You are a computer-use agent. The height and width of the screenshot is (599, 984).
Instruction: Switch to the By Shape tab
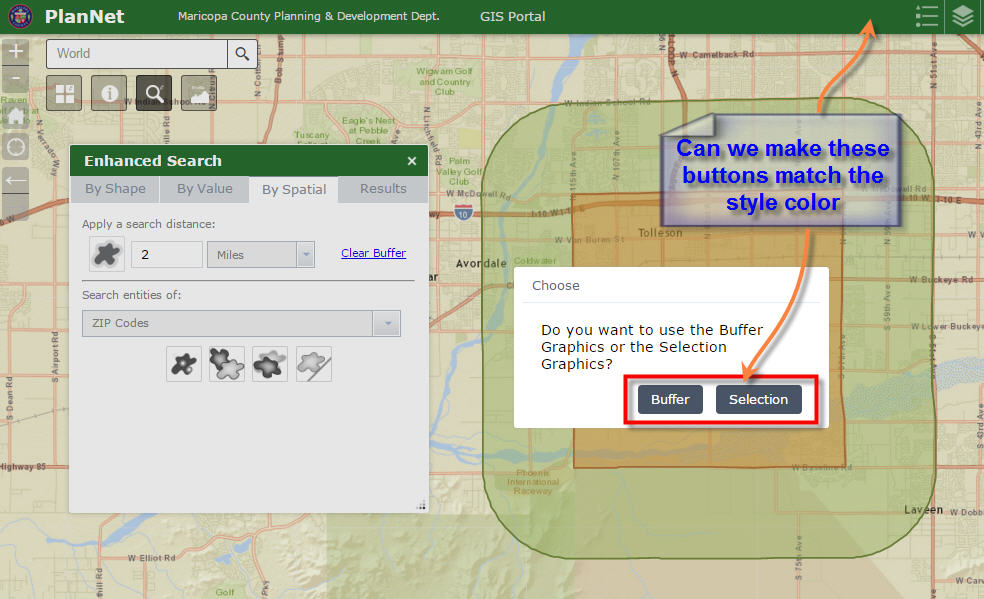[115, 189]
